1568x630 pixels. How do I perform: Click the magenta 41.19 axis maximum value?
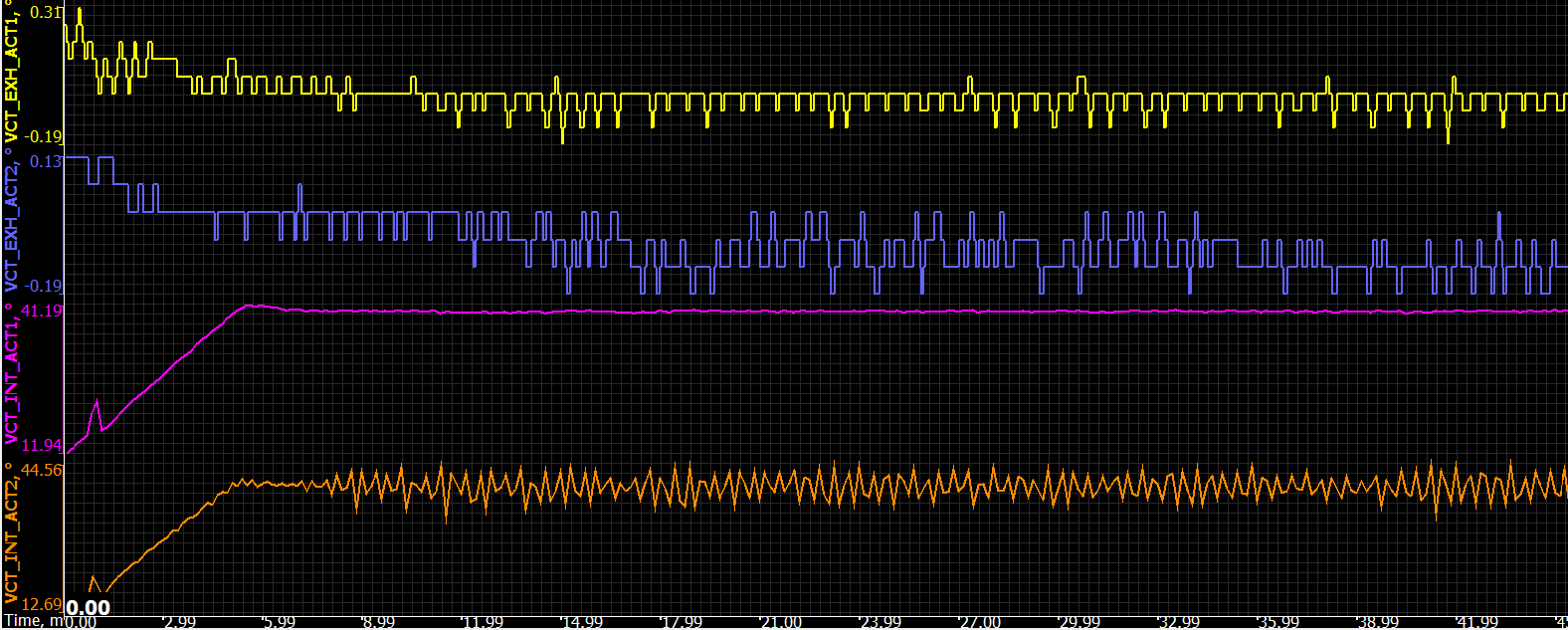click(42, 311)
